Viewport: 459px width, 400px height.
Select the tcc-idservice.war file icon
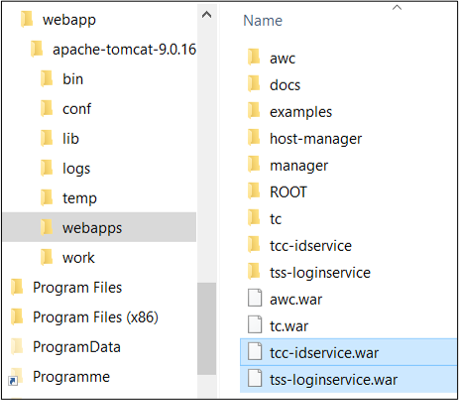coord(255,352)
